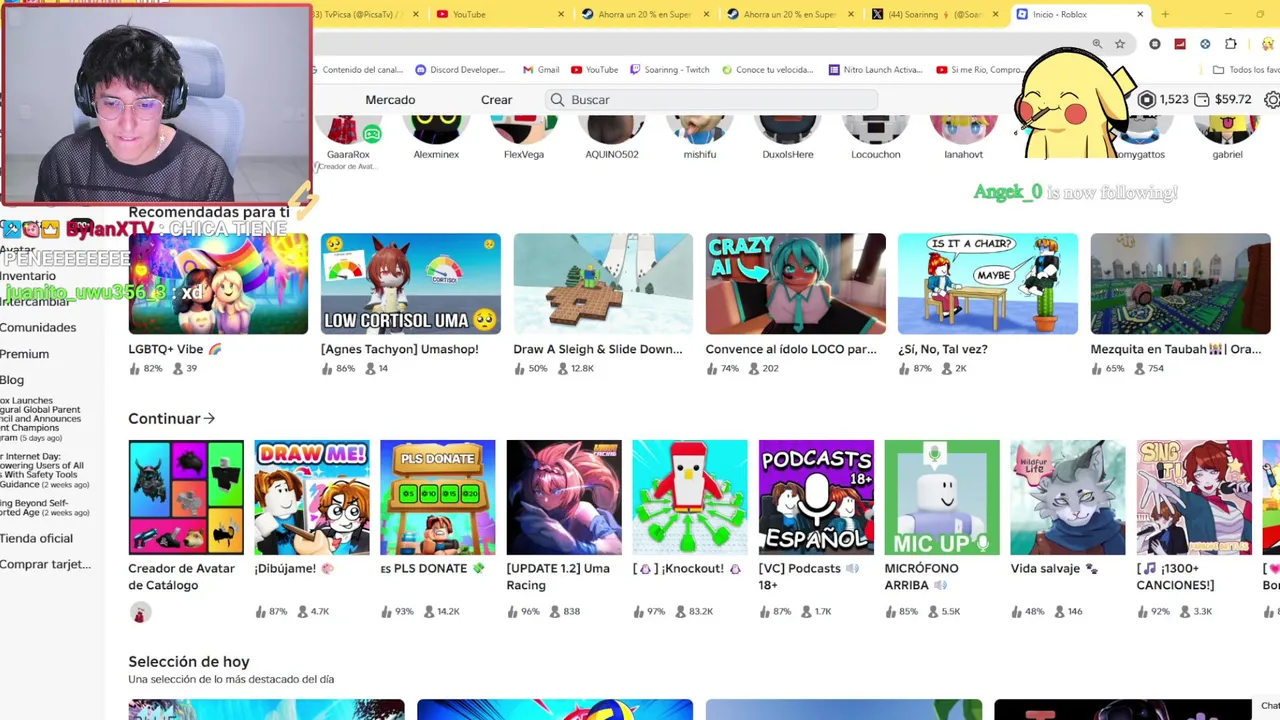Bookmark page with star icon

[1120, 44]
